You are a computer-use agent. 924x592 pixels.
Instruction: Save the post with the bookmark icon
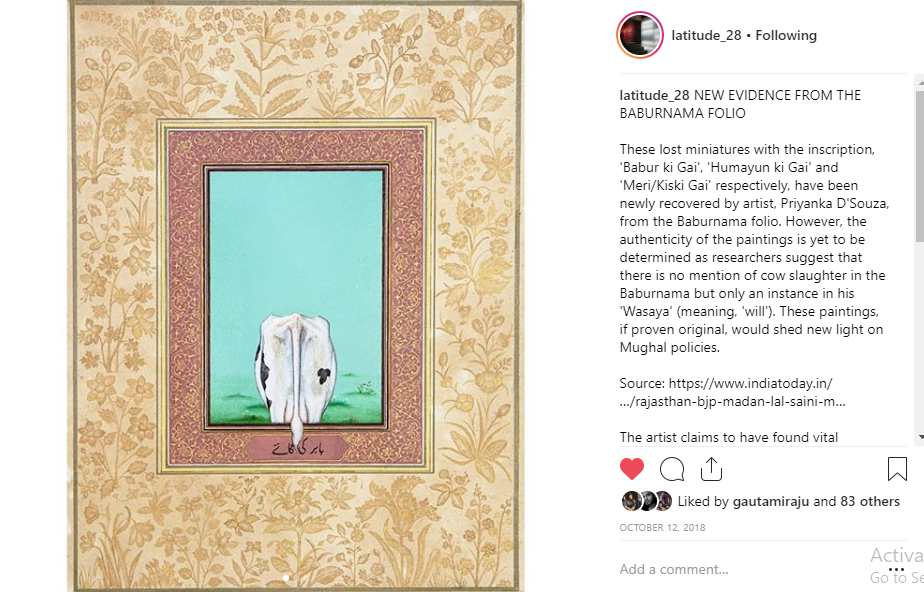[897, 469]
